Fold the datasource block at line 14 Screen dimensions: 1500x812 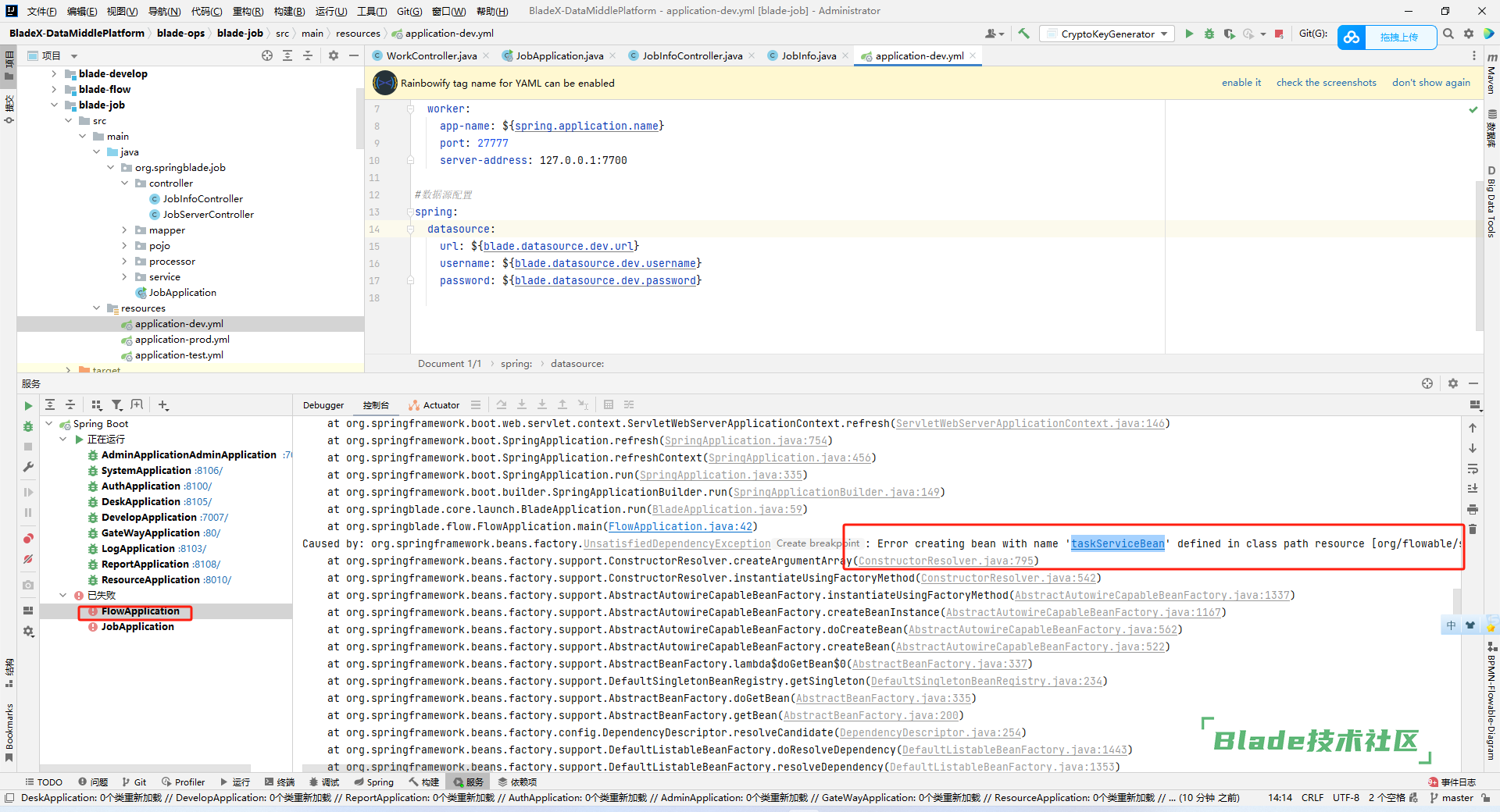tap(410, 229)
